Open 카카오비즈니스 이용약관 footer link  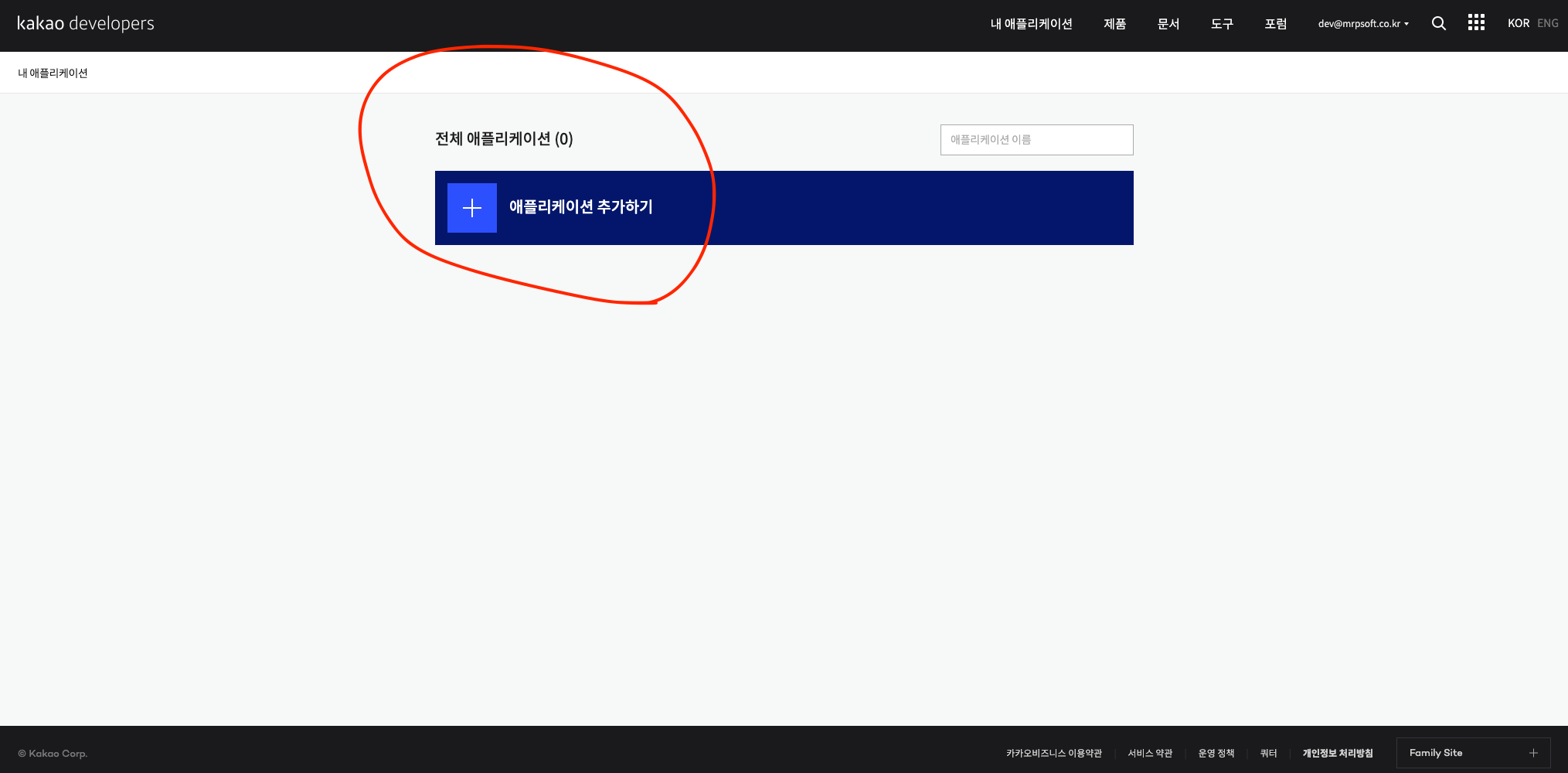[1054, 753]
